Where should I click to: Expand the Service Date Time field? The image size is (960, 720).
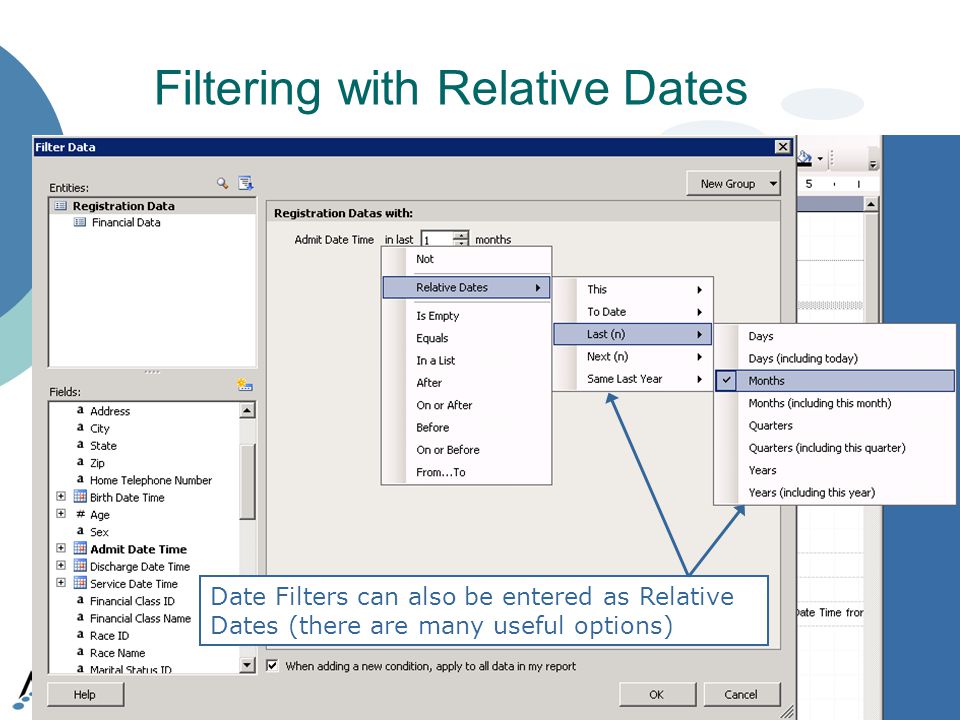coord(61,582)
